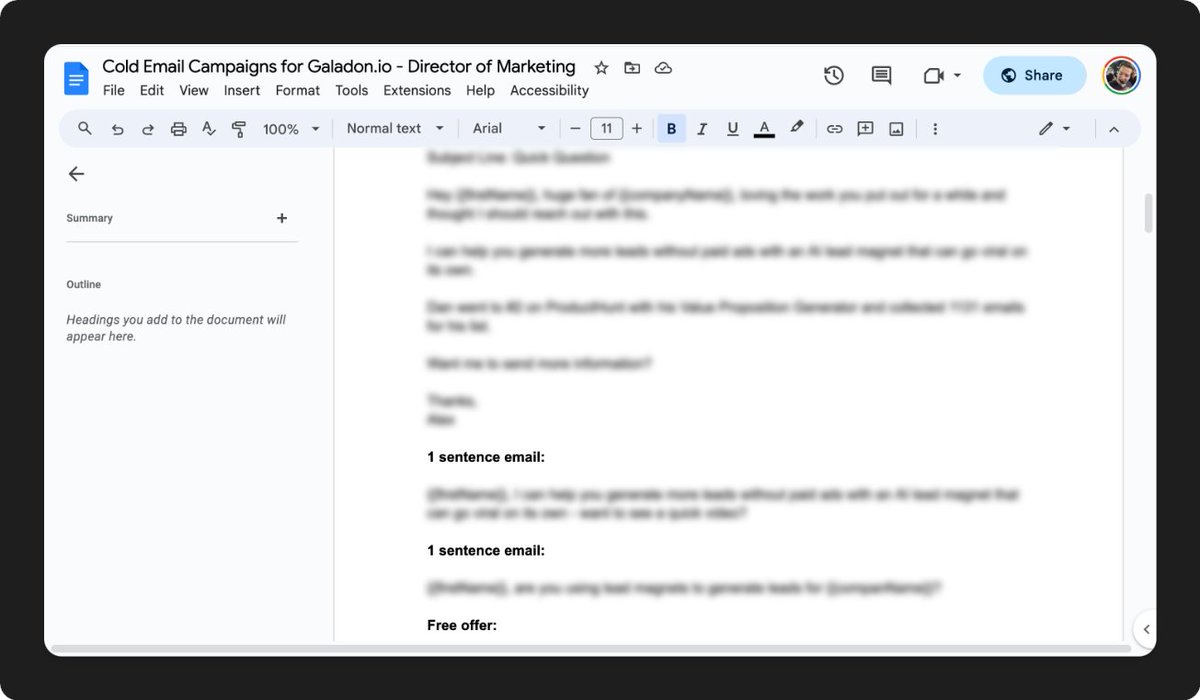Toggle underline formatting
This screenshot has width=1200, height=700.
pos(733,128)
